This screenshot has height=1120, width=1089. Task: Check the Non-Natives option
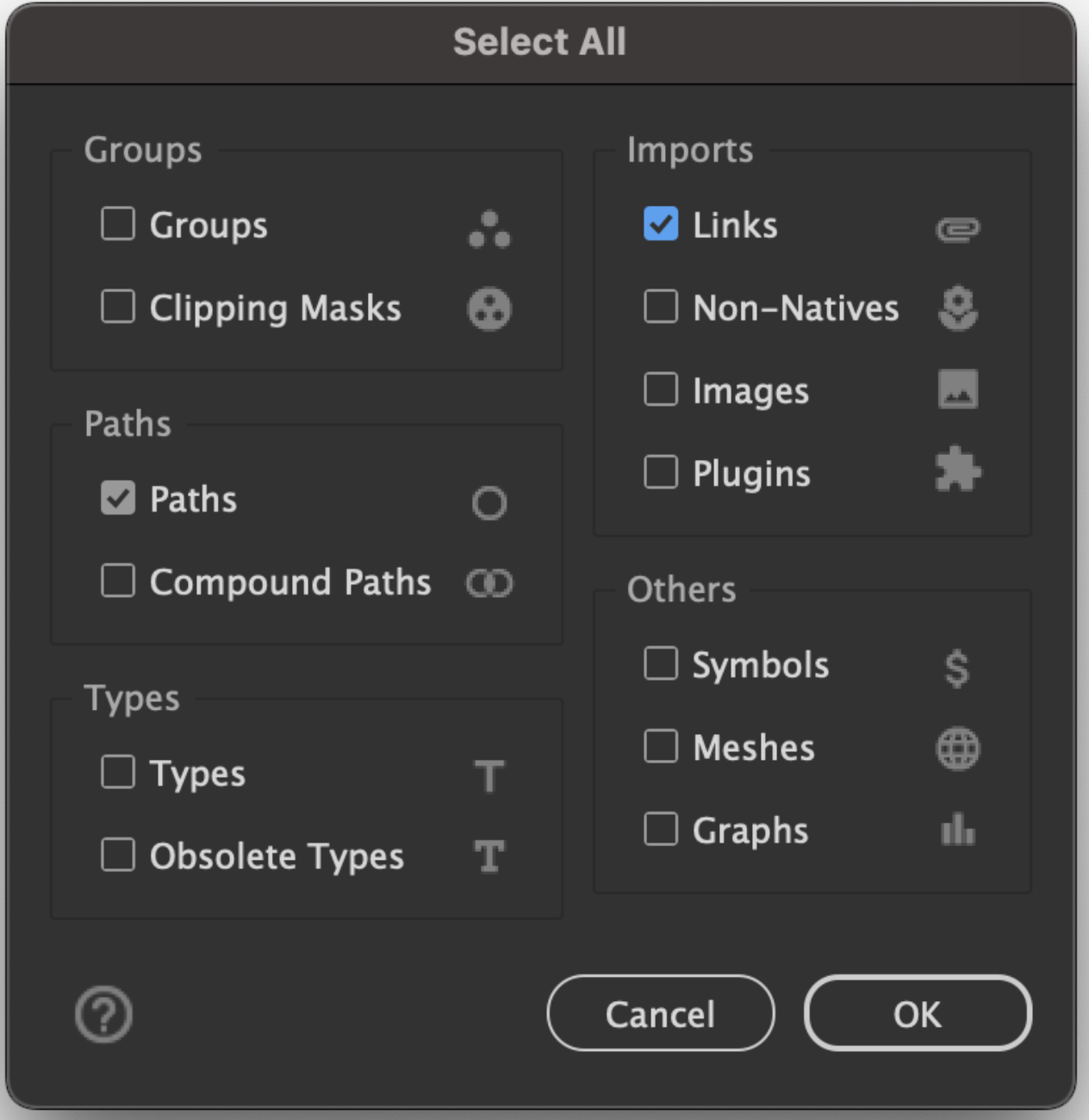[661, 306]
